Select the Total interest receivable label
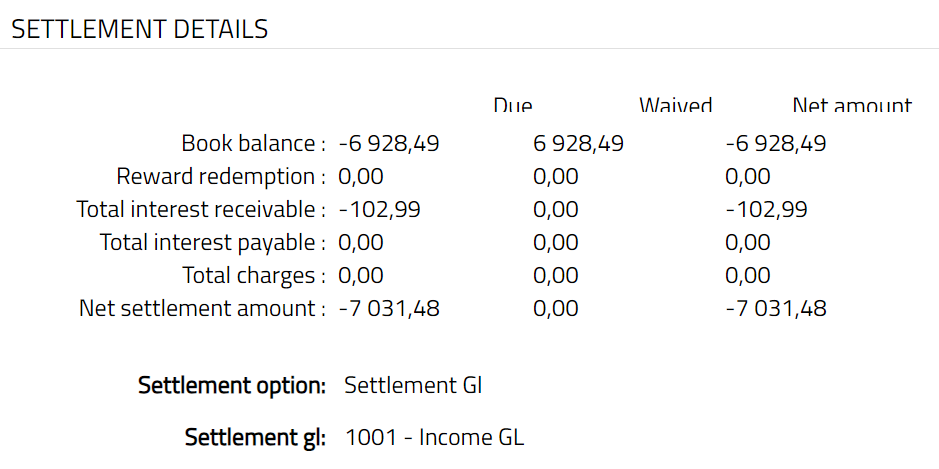The width and height of the screenshot is (939, 469). point(202,210)
